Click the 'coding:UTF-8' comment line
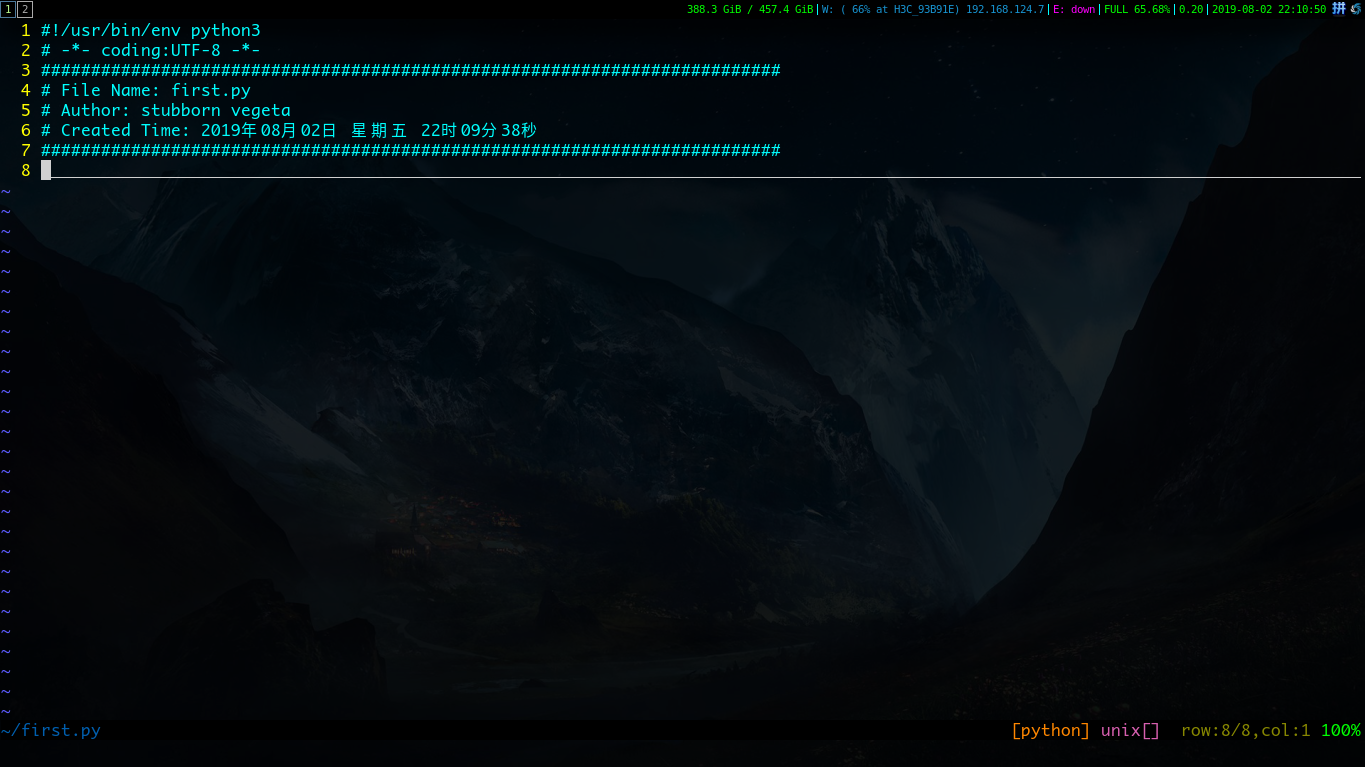The width and height of the screenshot is (1365, 767). [151, 50]
